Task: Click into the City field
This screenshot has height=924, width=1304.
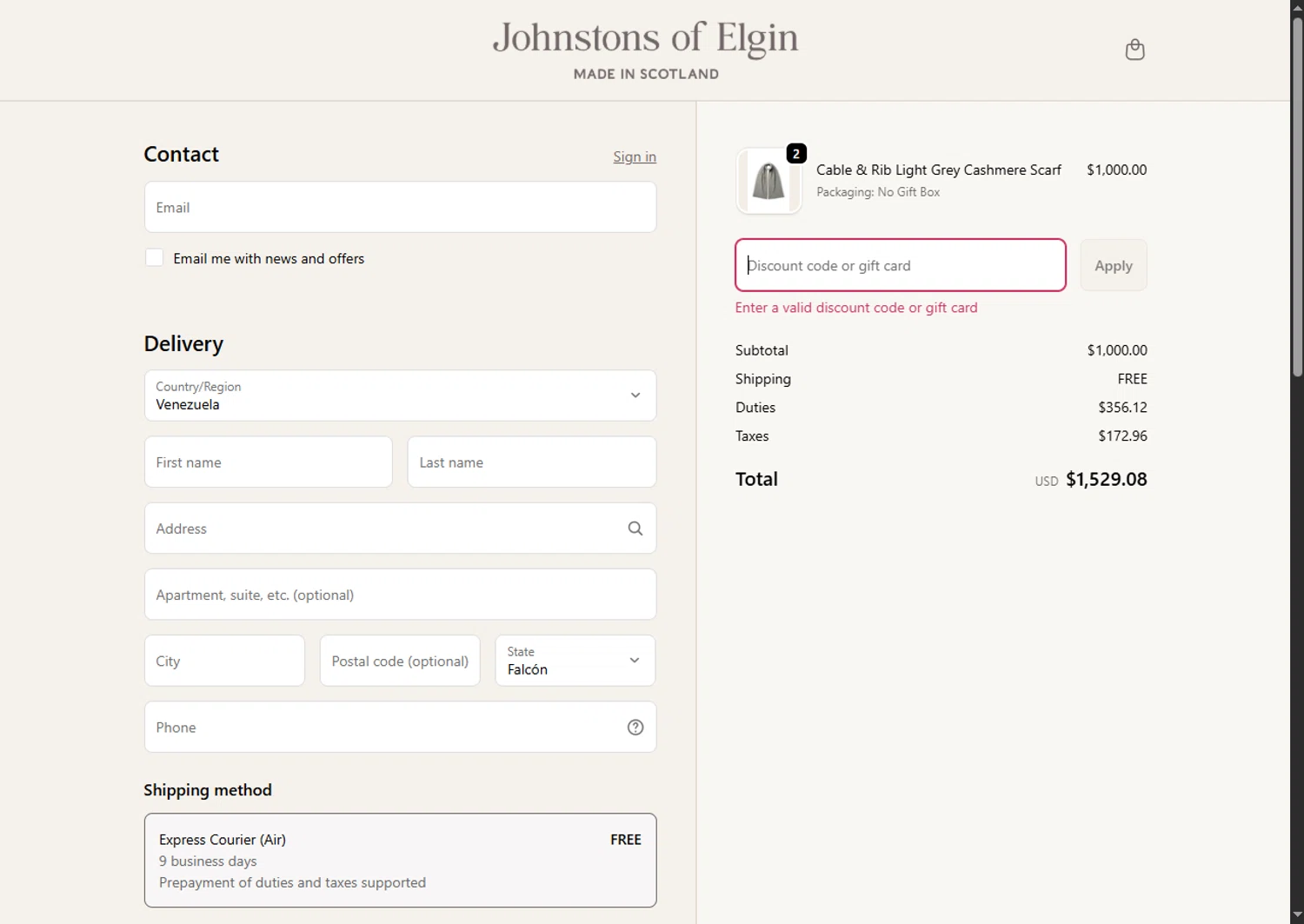Action: tap(224, 661)
